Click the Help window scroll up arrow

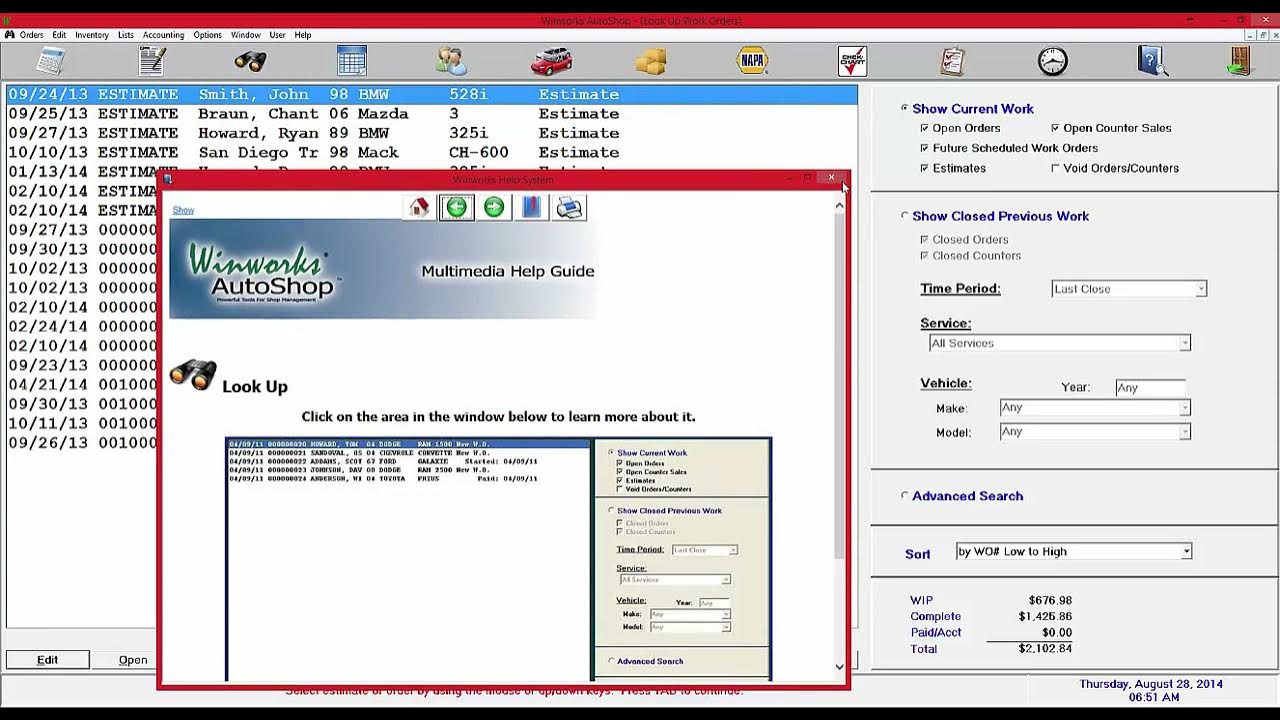[x=839, y=205]
